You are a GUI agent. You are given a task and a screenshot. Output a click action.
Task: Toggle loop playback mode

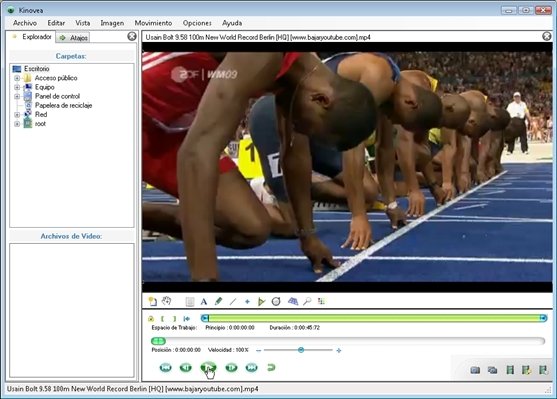point(271,367)
